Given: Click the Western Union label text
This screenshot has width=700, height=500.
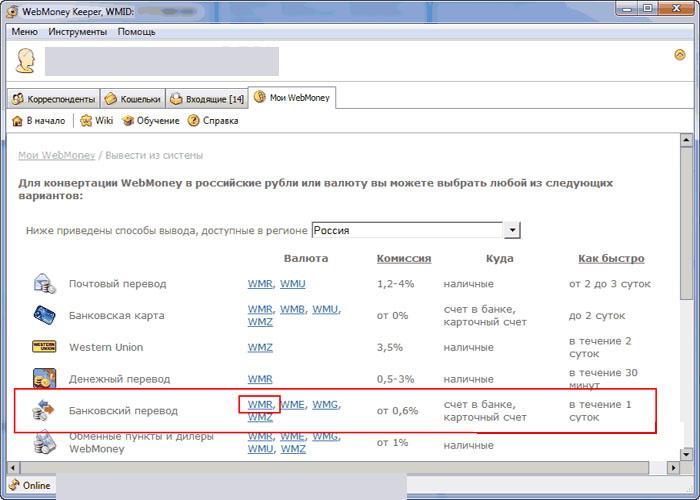Looking at the screenshot, I should click(106, 347).
